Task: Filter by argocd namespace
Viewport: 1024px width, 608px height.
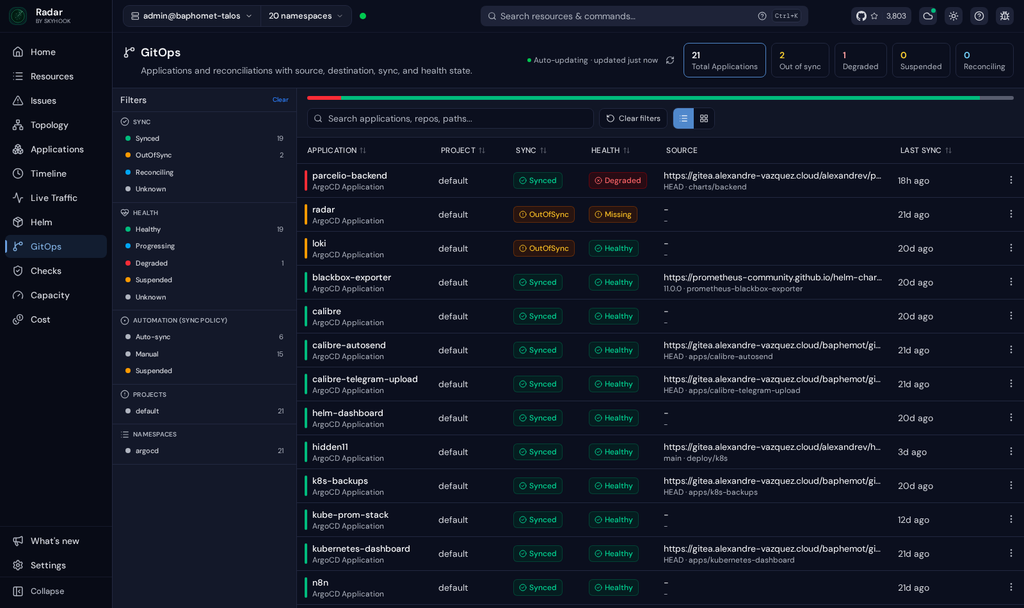Action: point(204,451)
